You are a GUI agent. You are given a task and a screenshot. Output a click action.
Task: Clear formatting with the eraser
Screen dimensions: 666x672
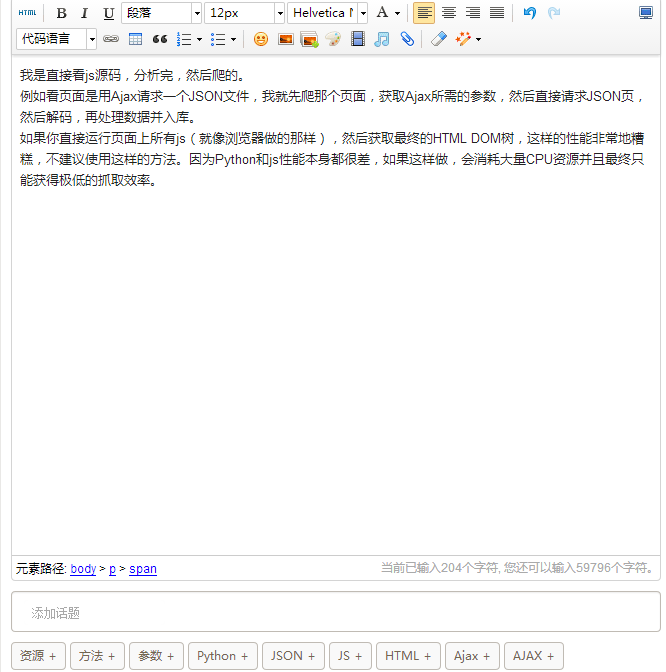[x=438, y=39]
